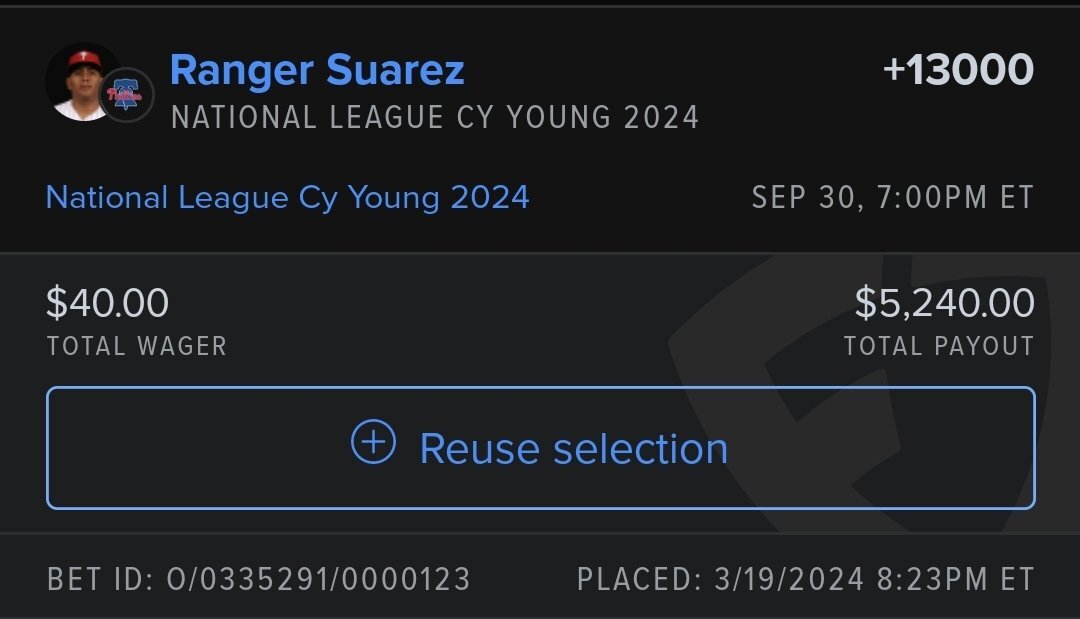Tap the TOTAL WAGER label
This screenshot has height=619, width=1080.
(x=136, y=346)
